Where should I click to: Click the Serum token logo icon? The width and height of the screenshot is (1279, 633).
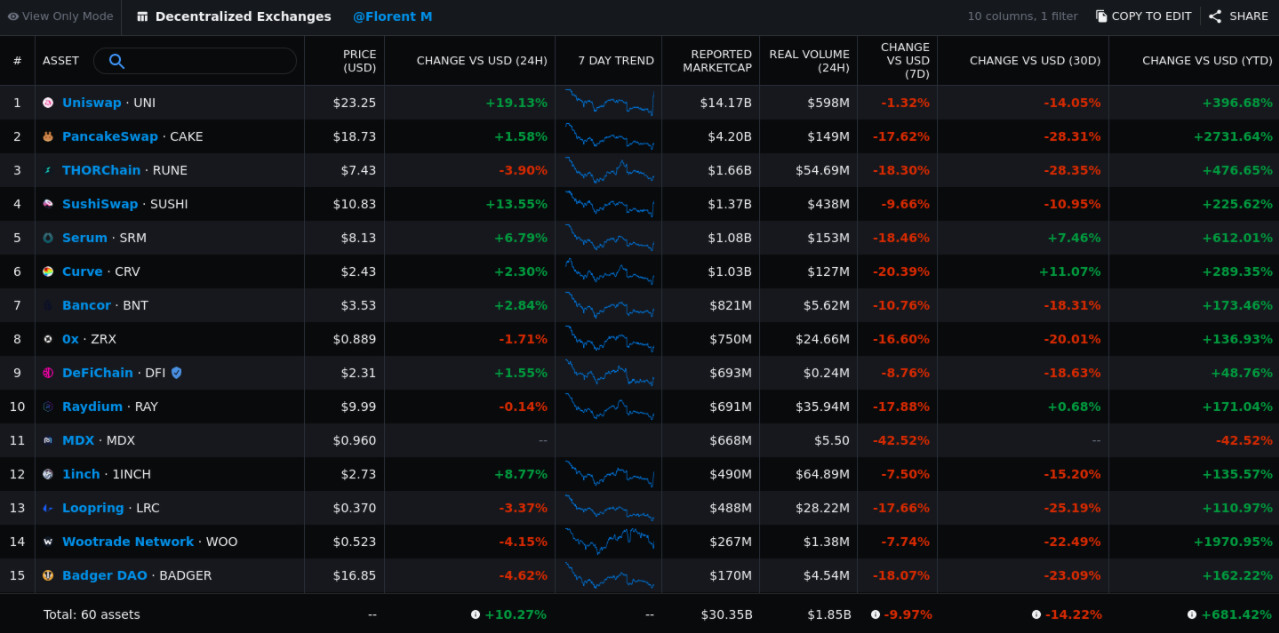tap(48, 238)
